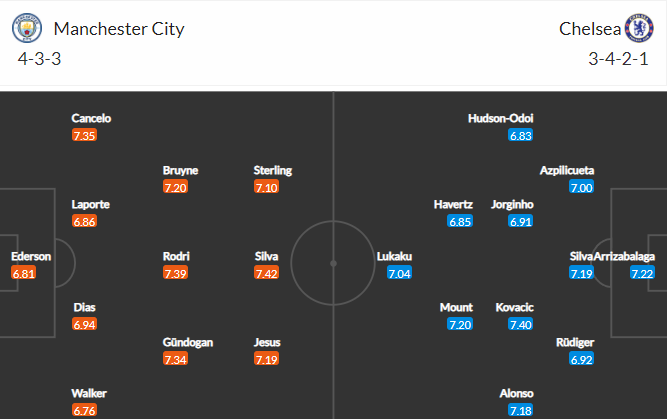Click Sterling's 7.10 rating
The width and height of the screenshot is (667, 419).
[266, 187]
